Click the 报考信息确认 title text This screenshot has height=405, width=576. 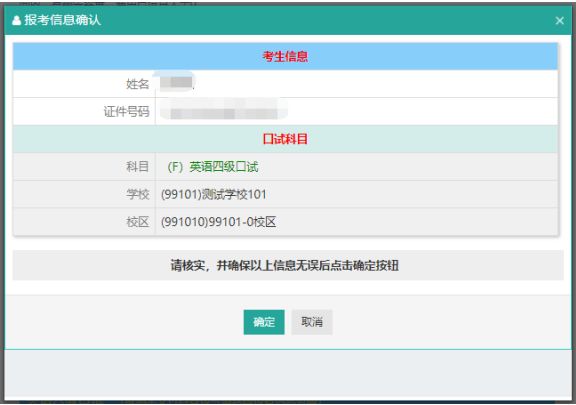pos(62,20)
